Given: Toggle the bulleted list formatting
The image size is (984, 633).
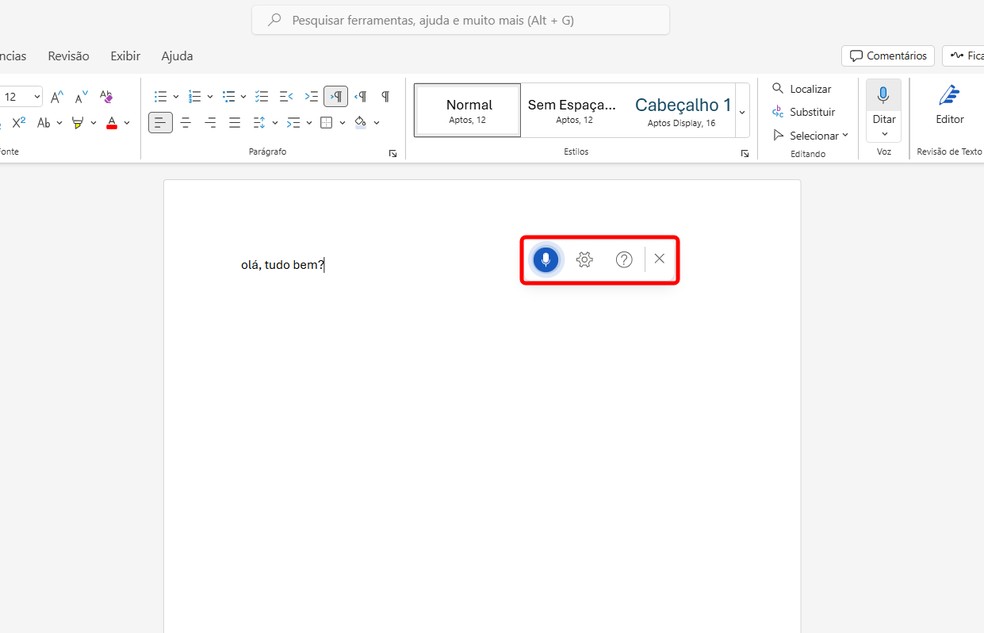Looking at the screenshot, I should [159, 96].
